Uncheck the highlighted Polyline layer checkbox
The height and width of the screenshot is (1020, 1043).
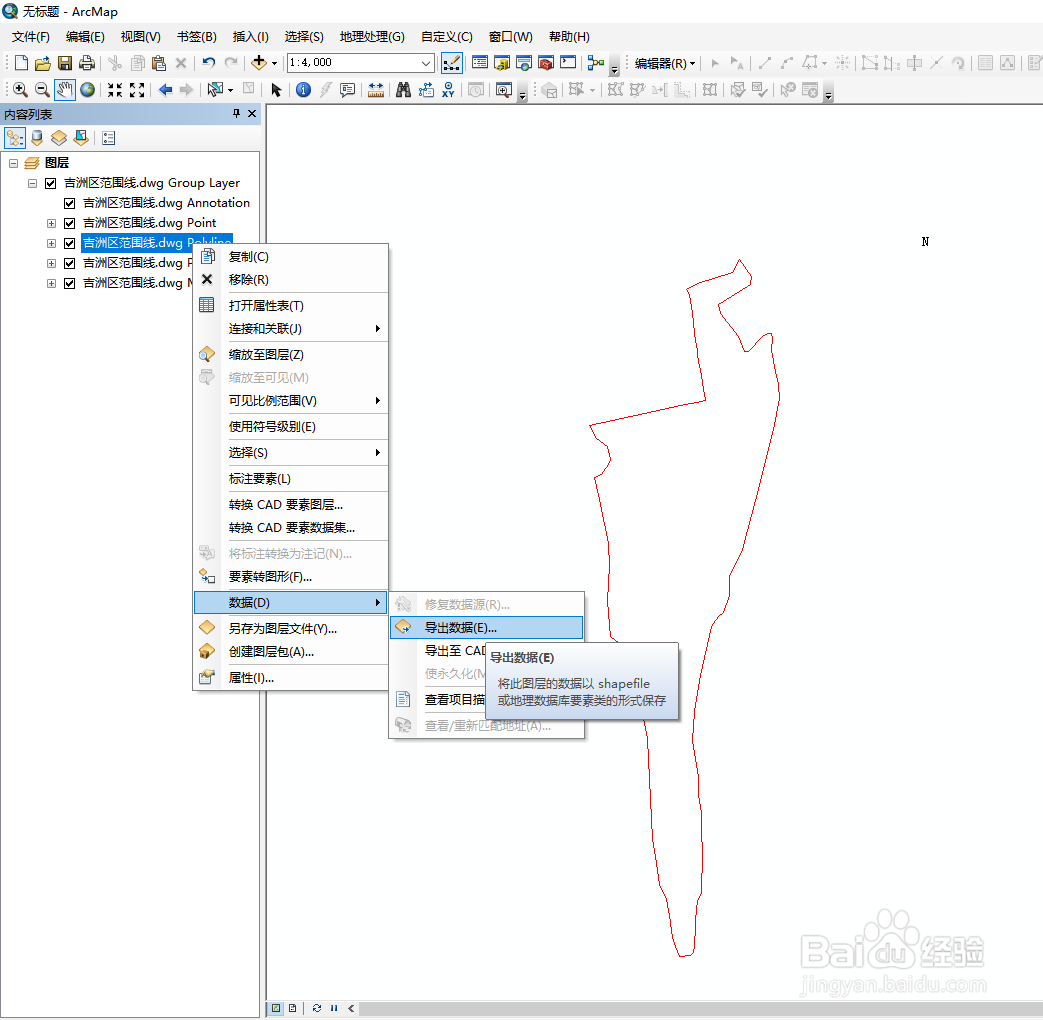click(69, 243)
